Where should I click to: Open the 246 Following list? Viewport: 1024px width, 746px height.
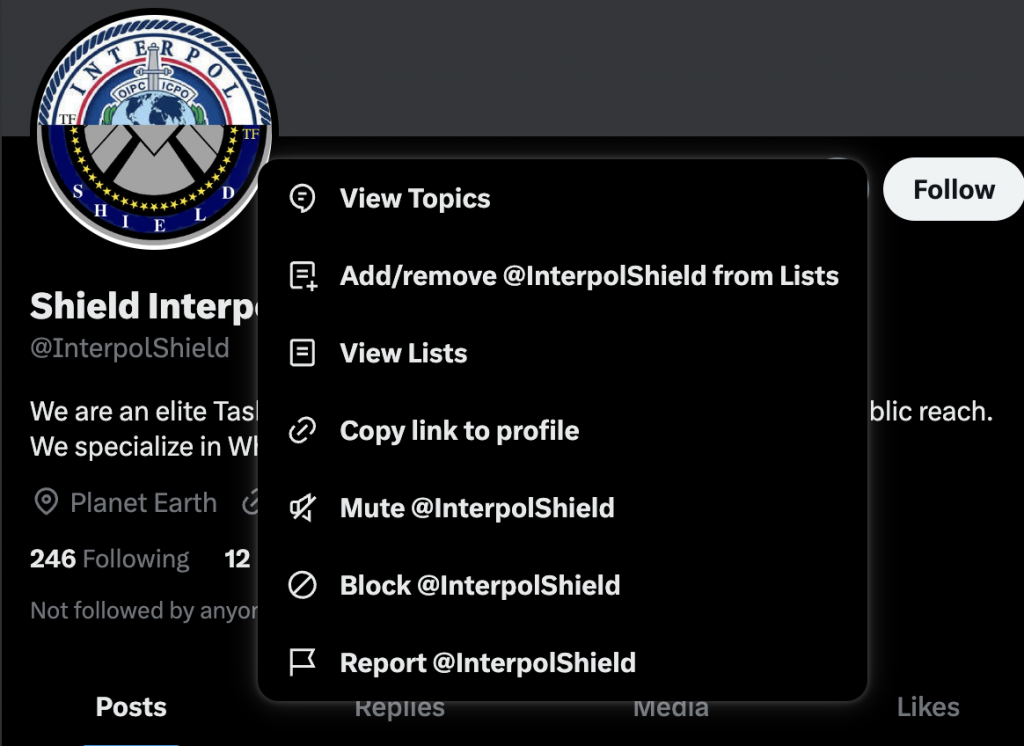pyautogui.click(x=110, y=559)
